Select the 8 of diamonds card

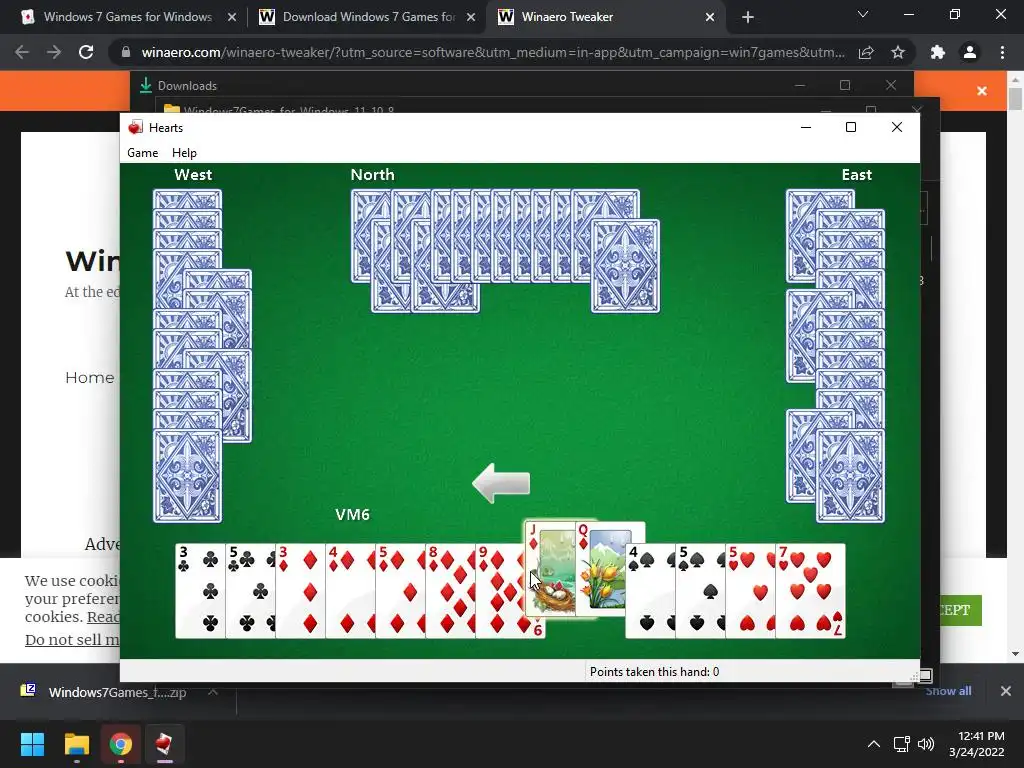pos(451,590)
